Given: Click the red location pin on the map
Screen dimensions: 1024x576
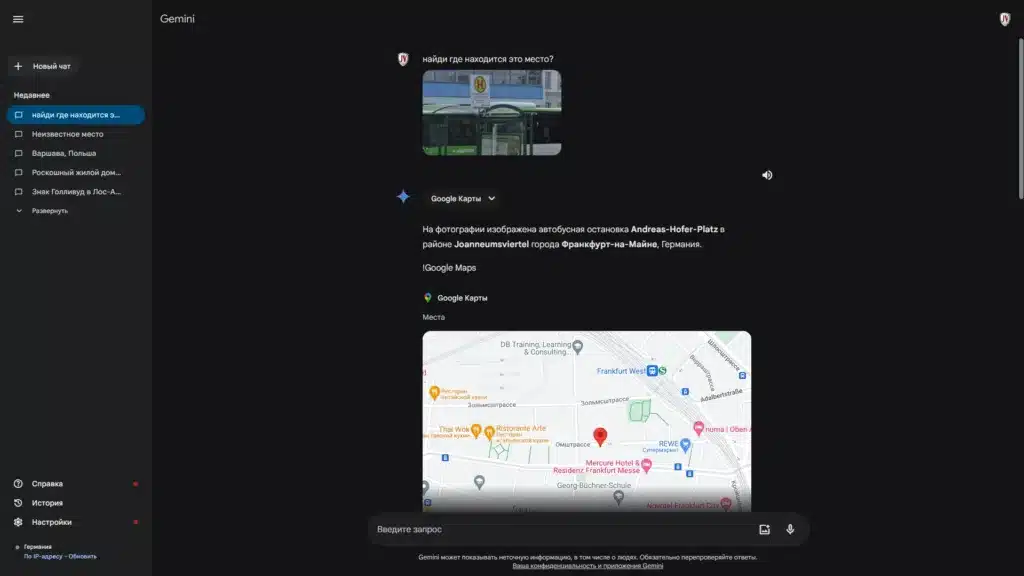Looking at the screenshot, I should [x=600, y=436].
